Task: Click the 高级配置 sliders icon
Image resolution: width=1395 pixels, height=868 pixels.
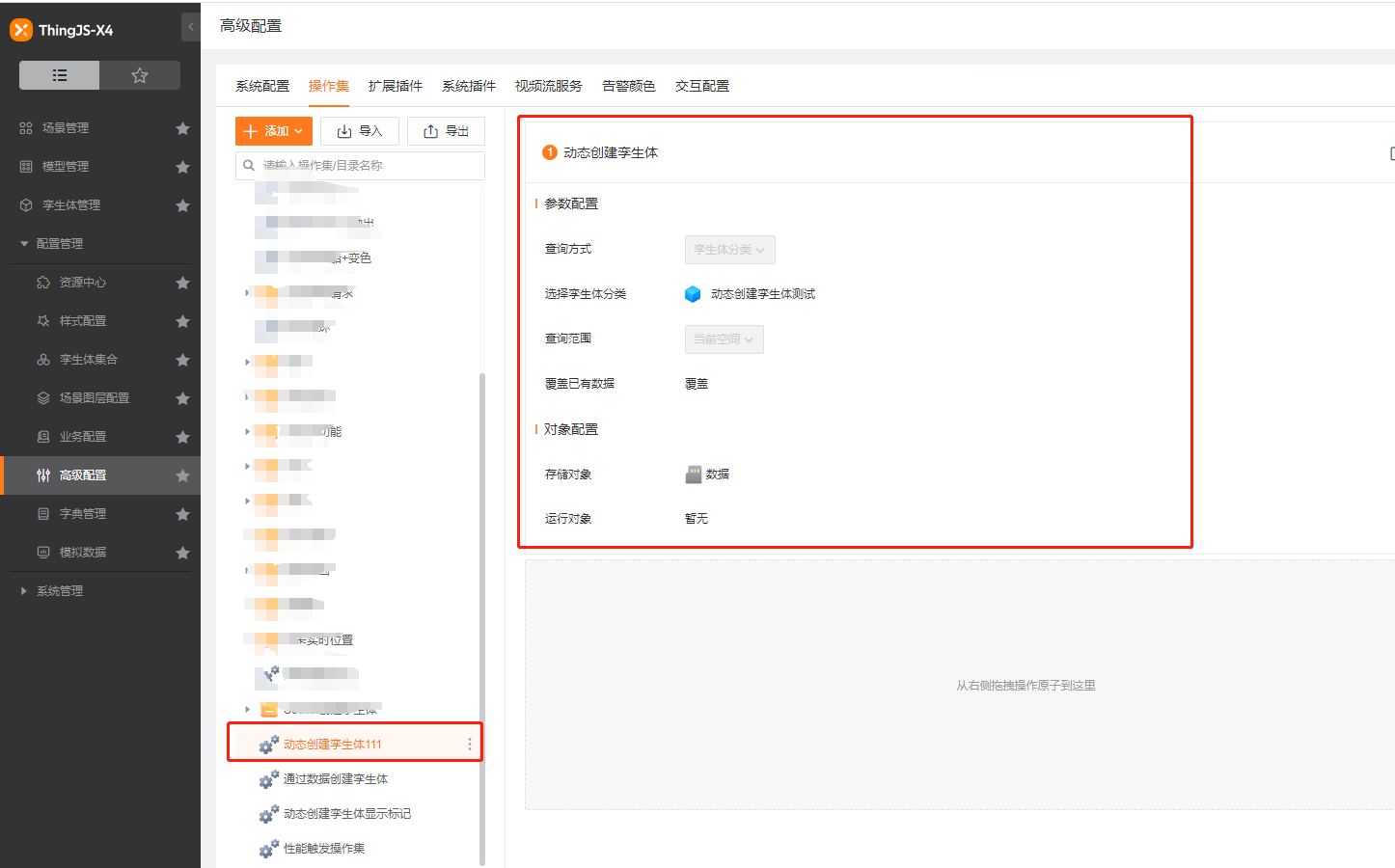Action: click(43, 475)
